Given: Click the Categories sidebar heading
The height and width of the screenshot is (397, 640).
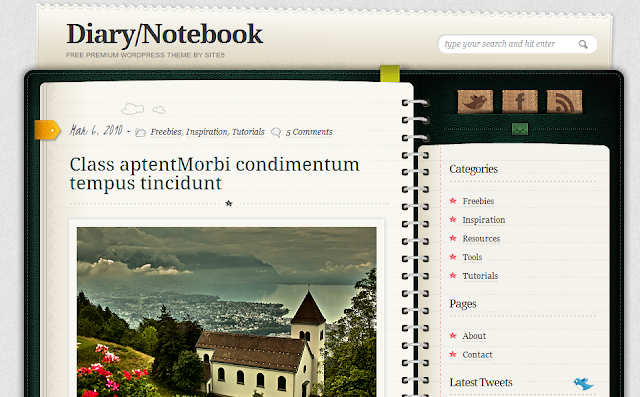Looking at the screenshot, I should 473,169.
